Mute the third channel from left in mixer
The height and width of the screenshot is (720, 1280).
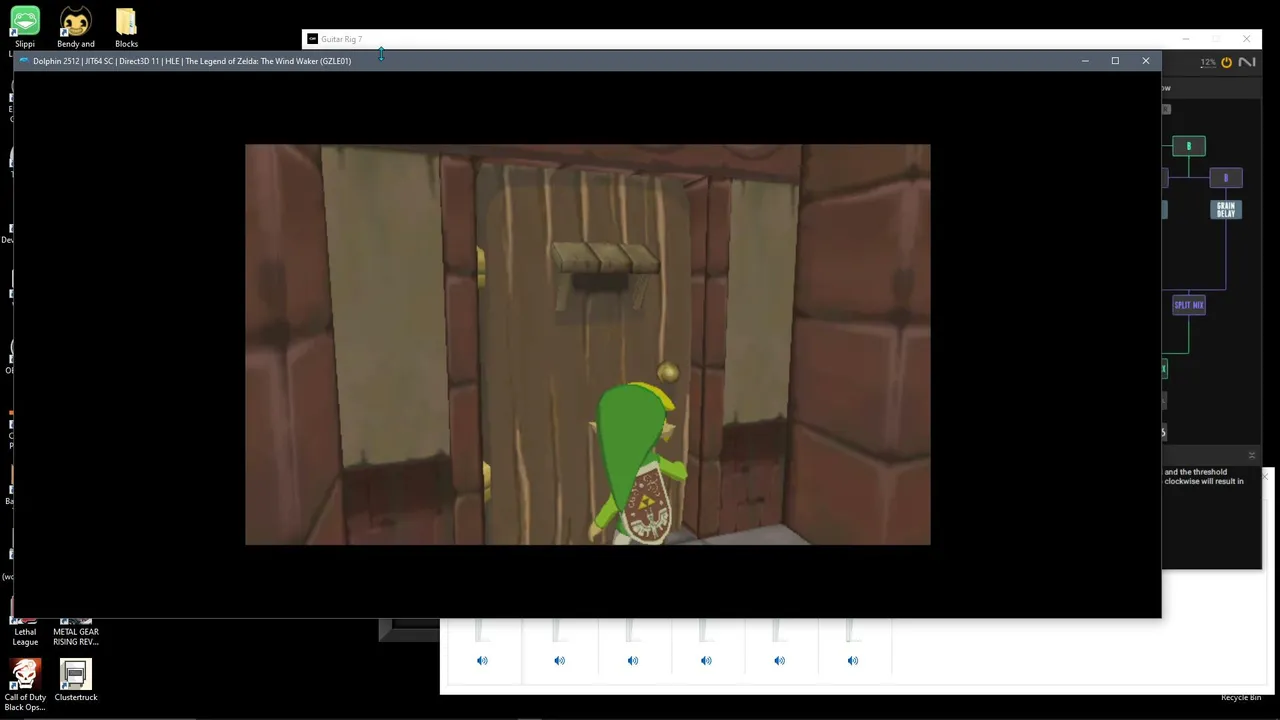633,660
